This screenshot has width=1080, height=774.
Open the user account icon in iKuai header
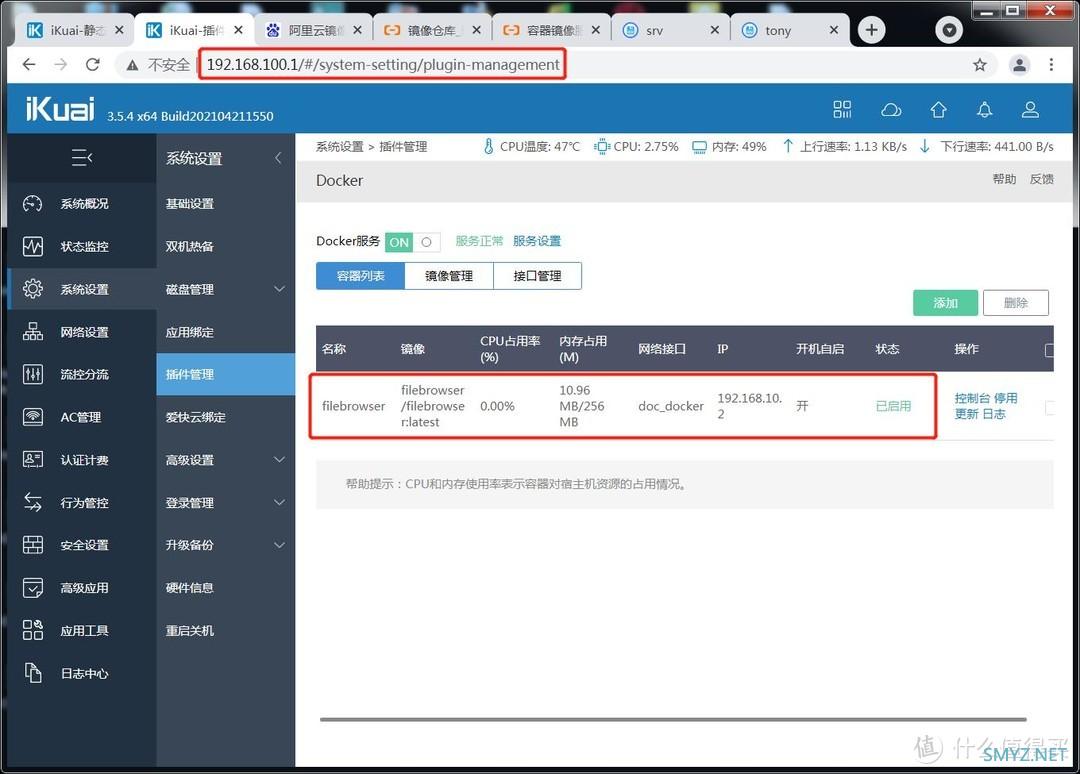[1030, 109]
